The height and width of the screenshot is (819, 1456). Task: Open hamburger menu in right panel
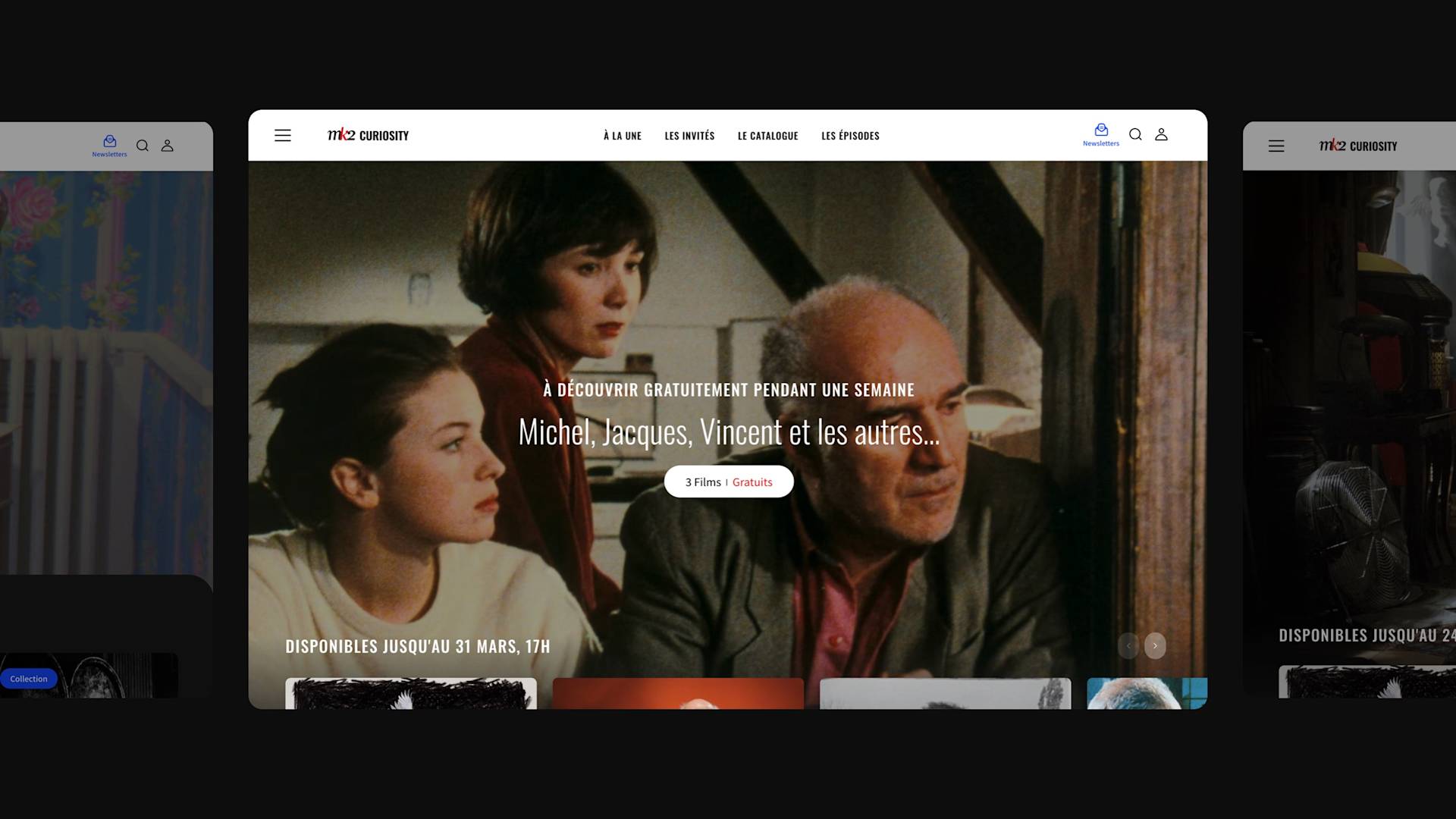click(1276, 146)
